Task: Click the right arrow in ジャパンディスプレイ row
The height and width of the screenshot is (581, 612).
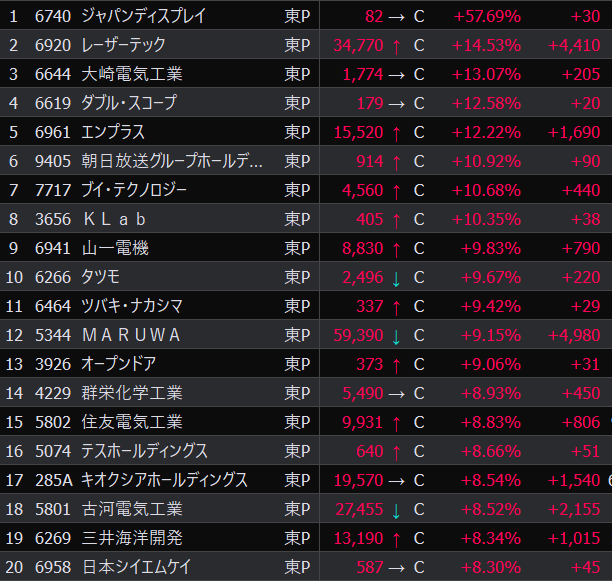Action: click(396, 16)
